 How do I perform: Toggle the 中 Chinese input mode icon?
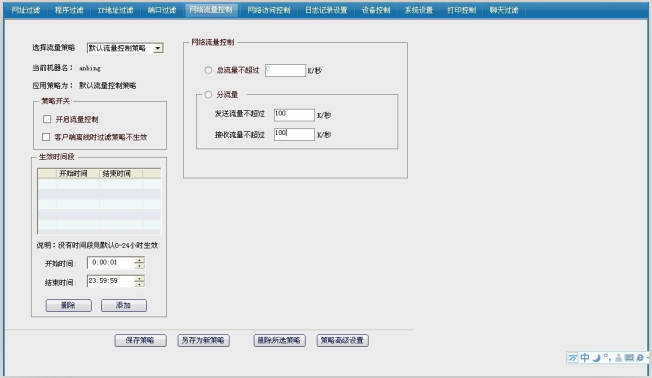point(585,358)
